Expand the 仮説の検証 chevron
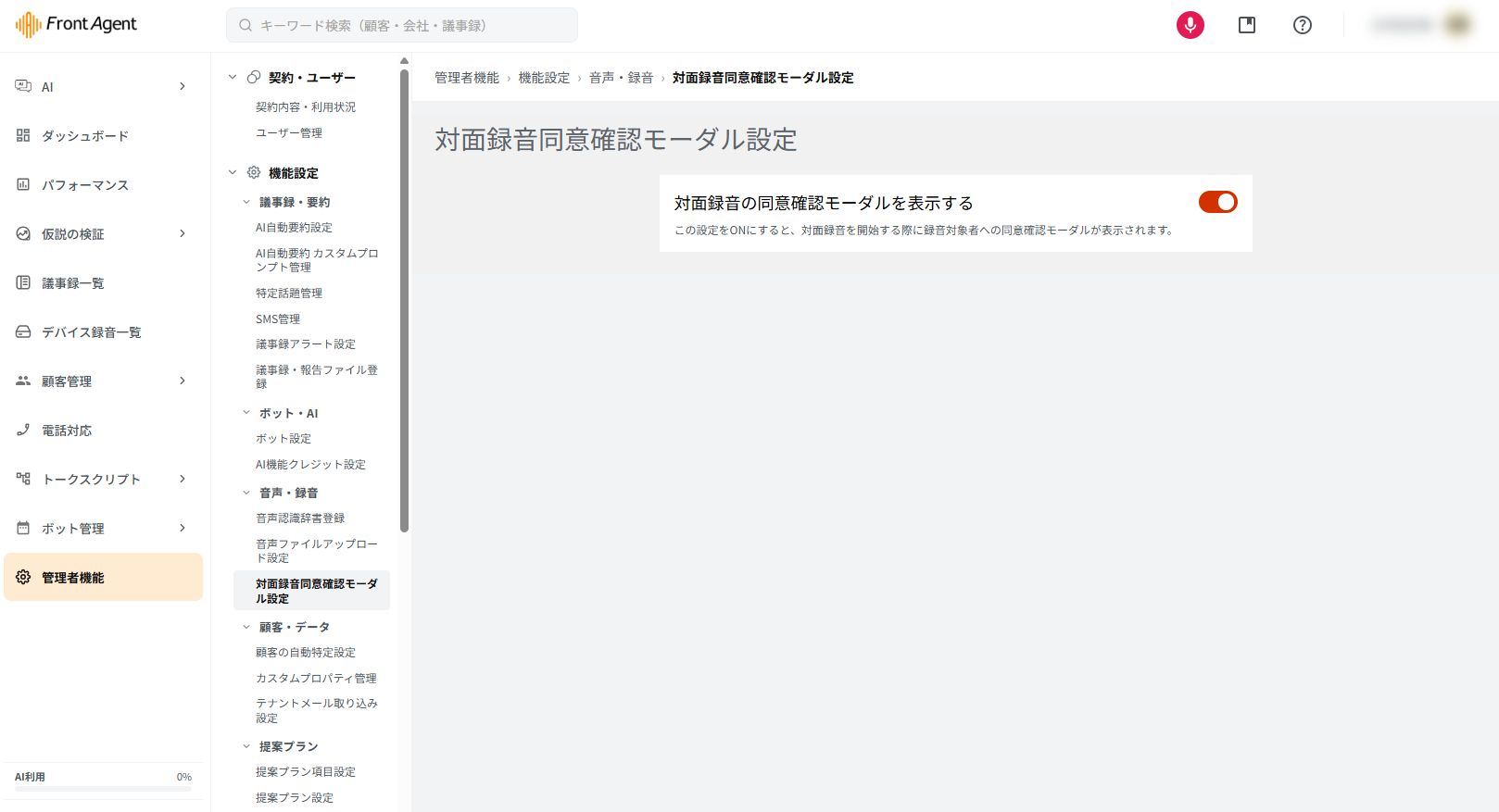Screen dimensions: 1499x812 pos(183,233)
